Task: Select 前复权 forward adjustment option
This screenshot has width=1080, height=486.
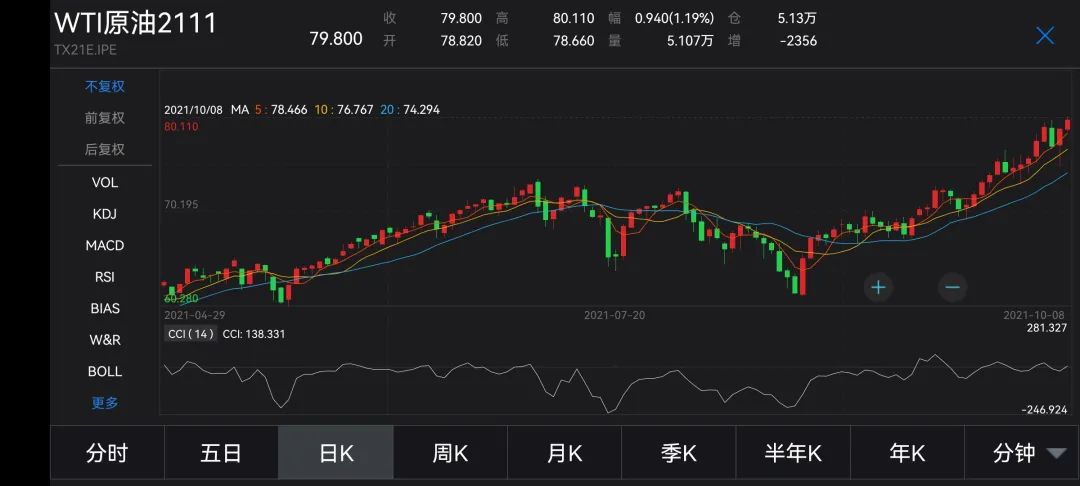Action: (x=105, y=118)
